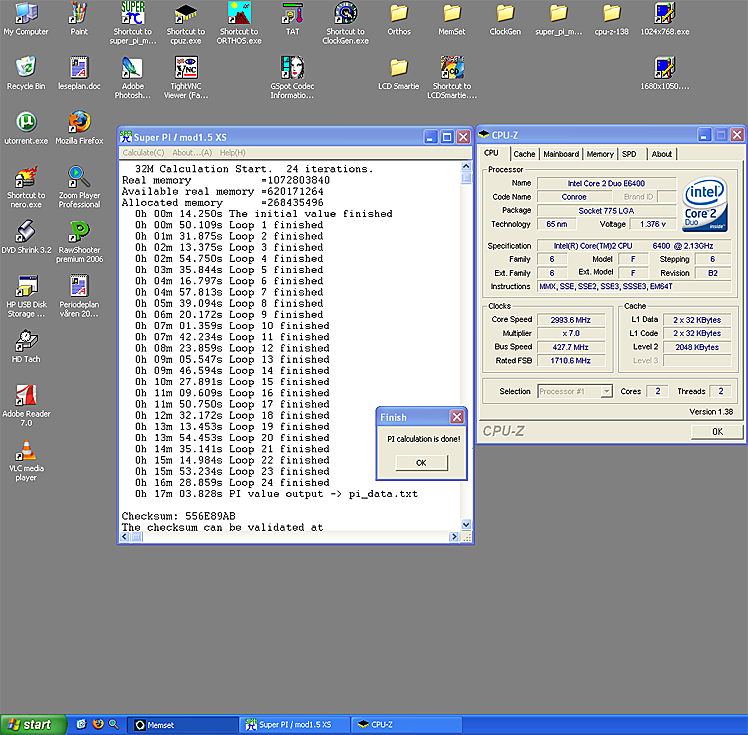748x735 pixels.
Task: Open the TAT desktop shortcut
Action: pyautogui.click(x=292, y=19)
